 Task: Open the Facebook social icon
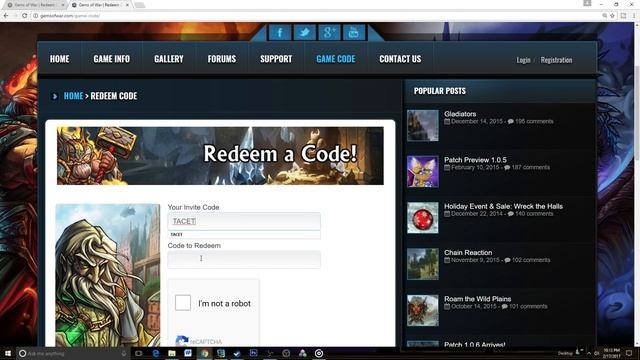tap(280, 32)
